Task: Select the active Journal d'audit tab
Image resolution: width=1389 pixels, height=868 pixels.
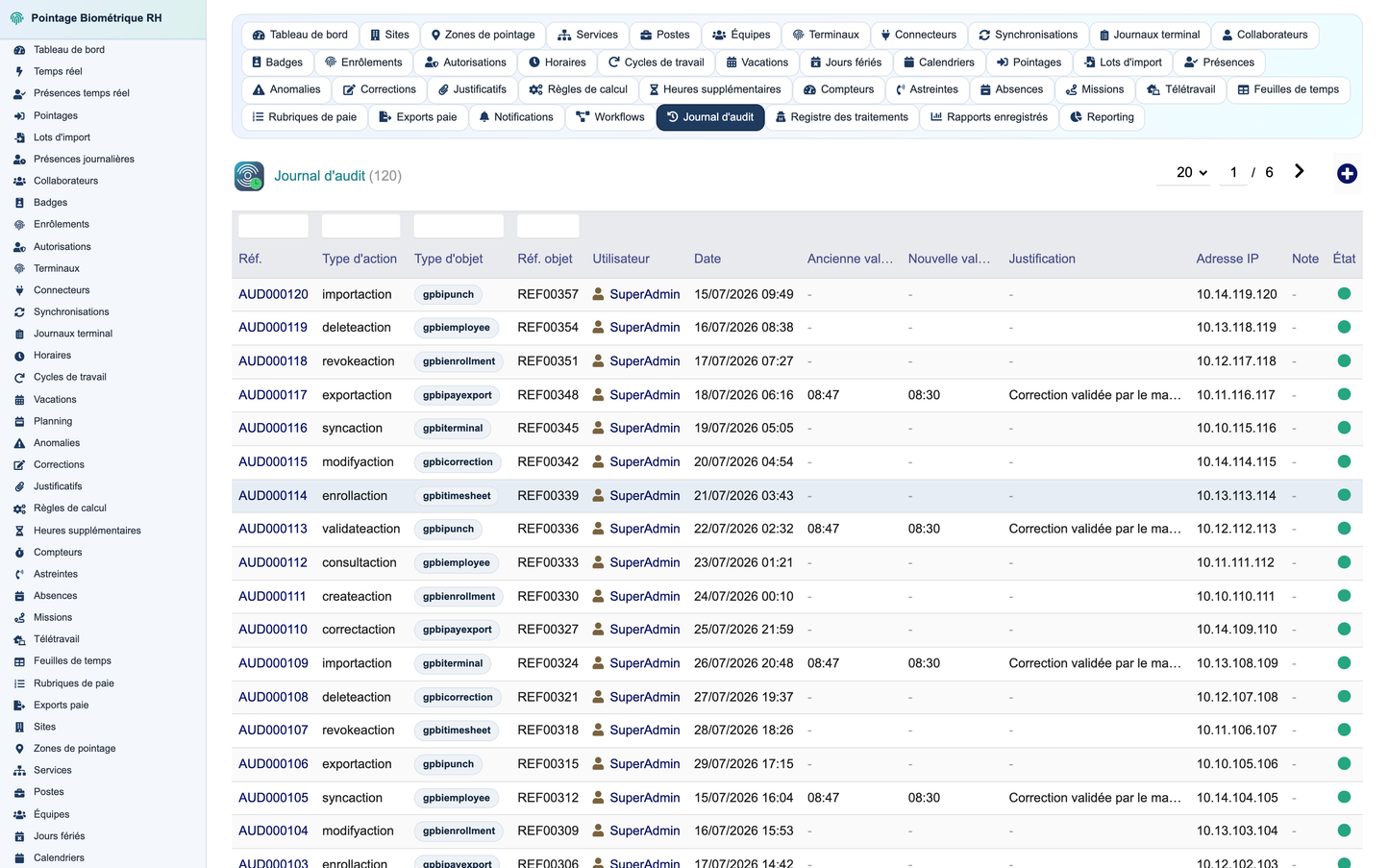Action: pyautogui.click(x=710, y=117)
